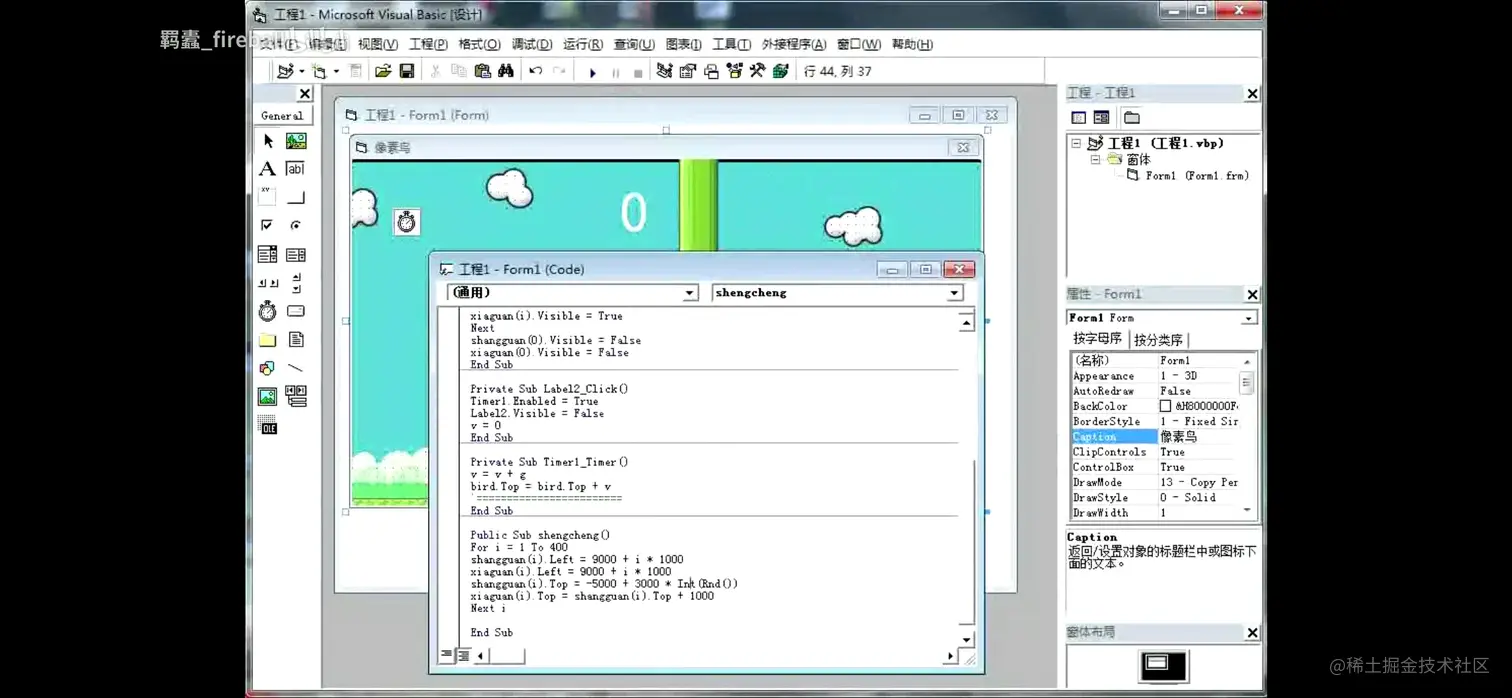1512x698 pixels.
Task: Click the General tab in toolbox
Action: pos(282,116)
